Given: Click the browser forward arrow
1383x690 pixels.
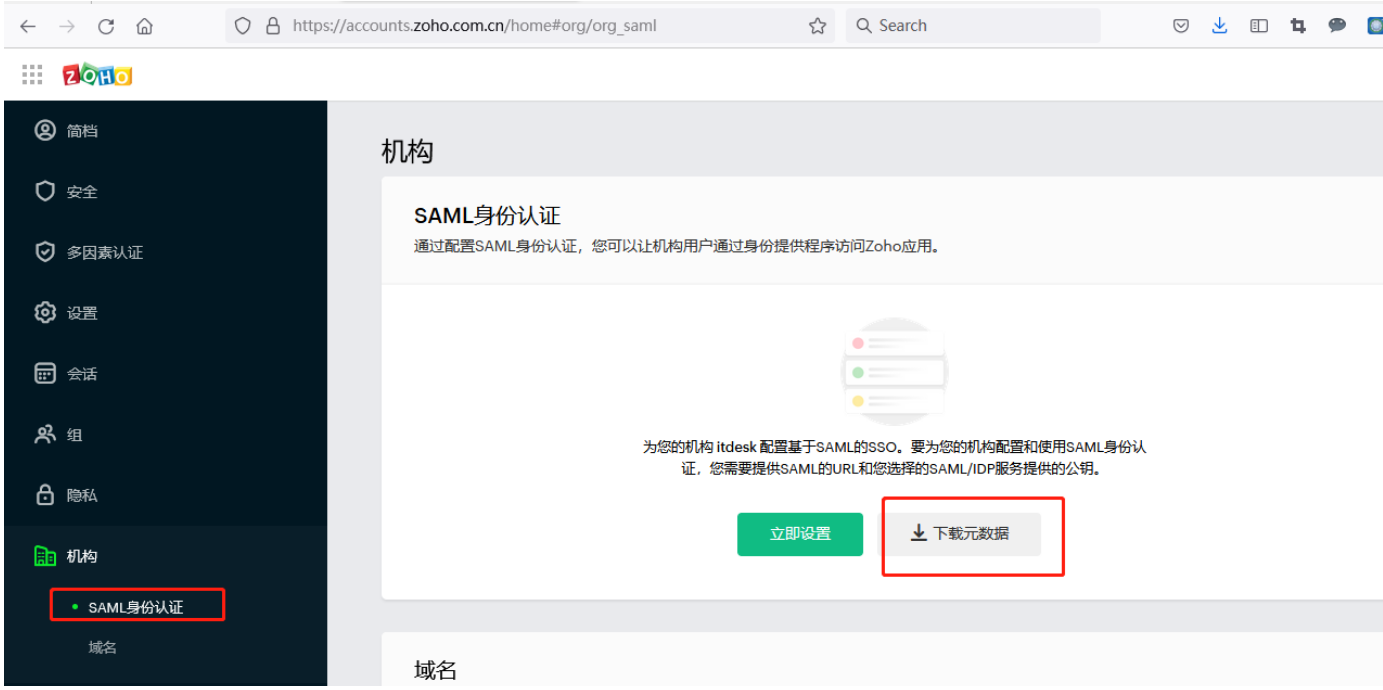Looking at the screenshot, I should (x=66, y=27).
